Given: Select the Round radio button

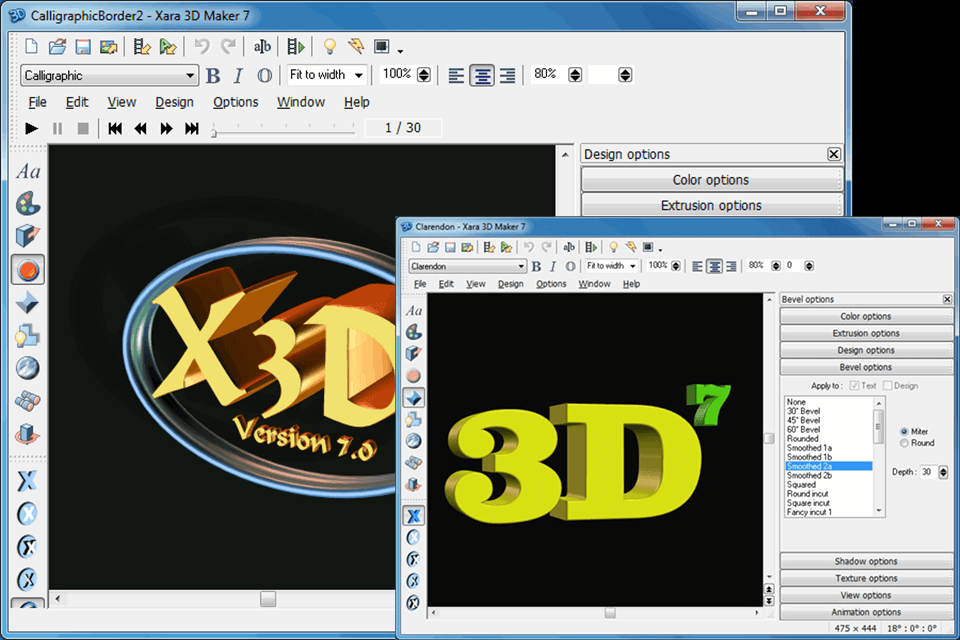Looking at the screenshot, I should (x=904, y=443).
